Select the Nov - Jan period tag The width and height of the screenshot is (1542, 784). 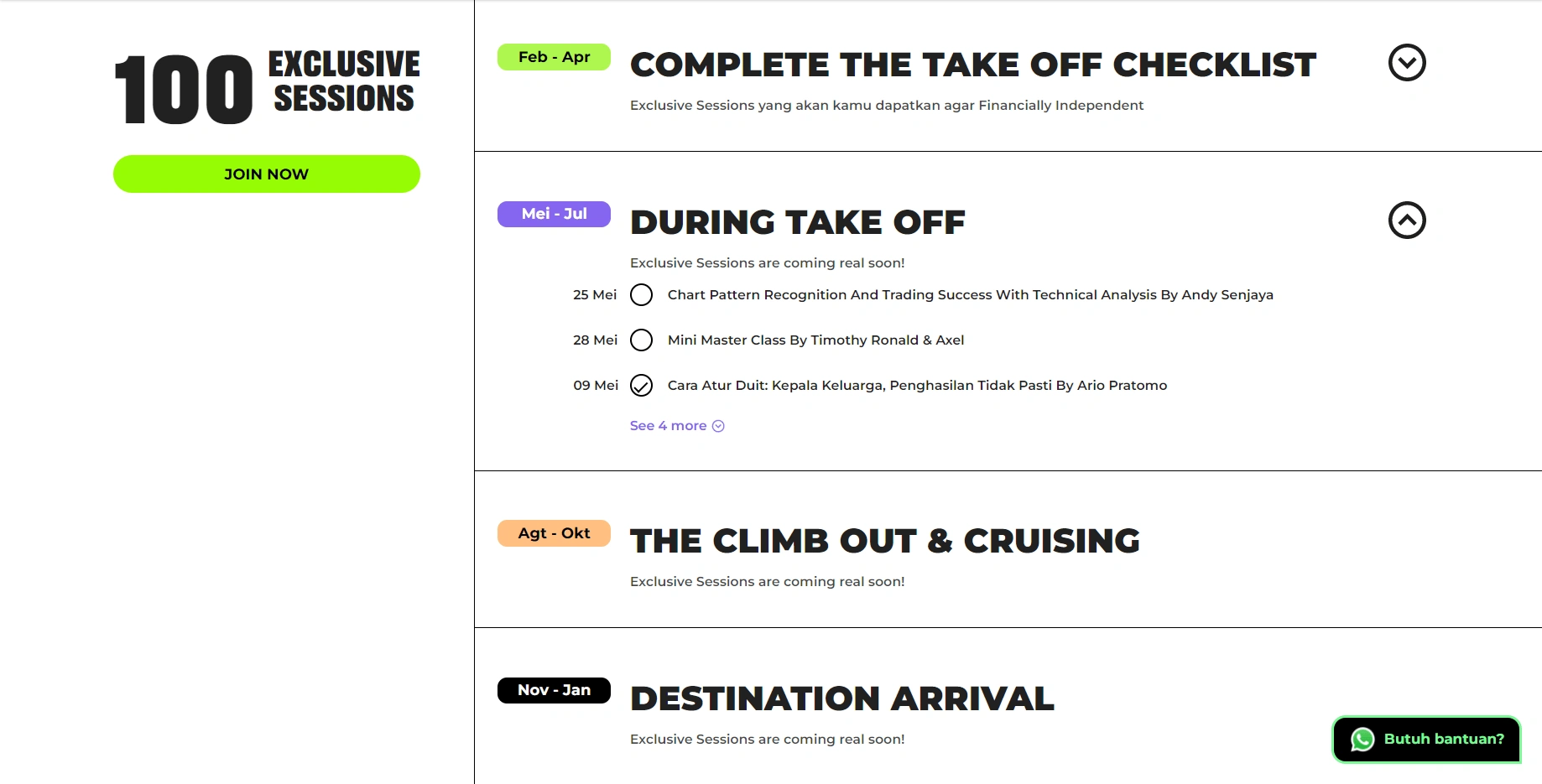tap(554, 690)
